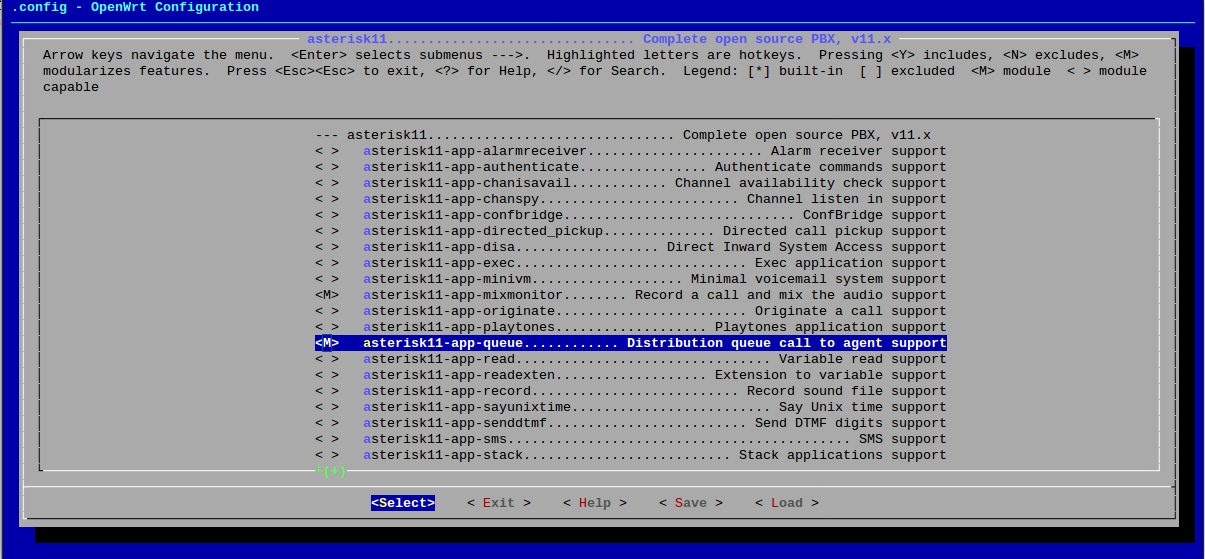Click the green scroll-down indicator below list
1205x559 pixels.
pos(331,469)
